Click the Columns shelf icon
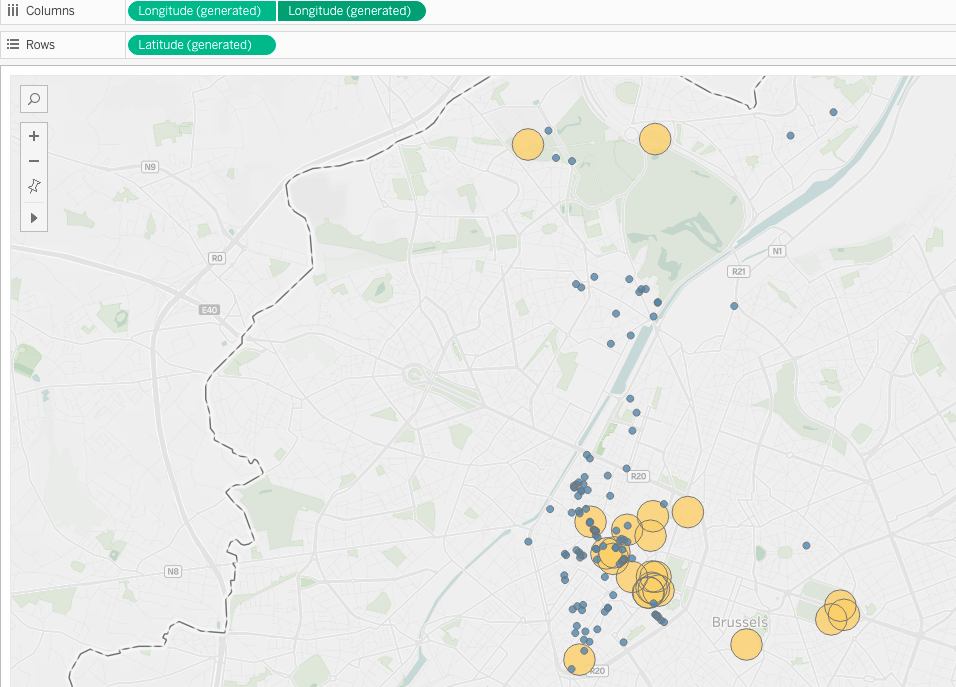The image size is (956, 687). click(x=13, y=11)
